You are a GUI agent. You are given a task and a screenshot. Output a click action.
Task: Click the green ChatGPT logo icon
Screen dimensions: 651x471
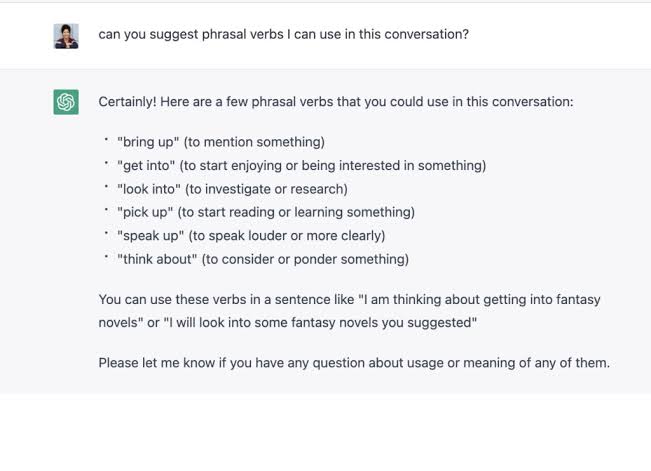[x=66, y=102]
